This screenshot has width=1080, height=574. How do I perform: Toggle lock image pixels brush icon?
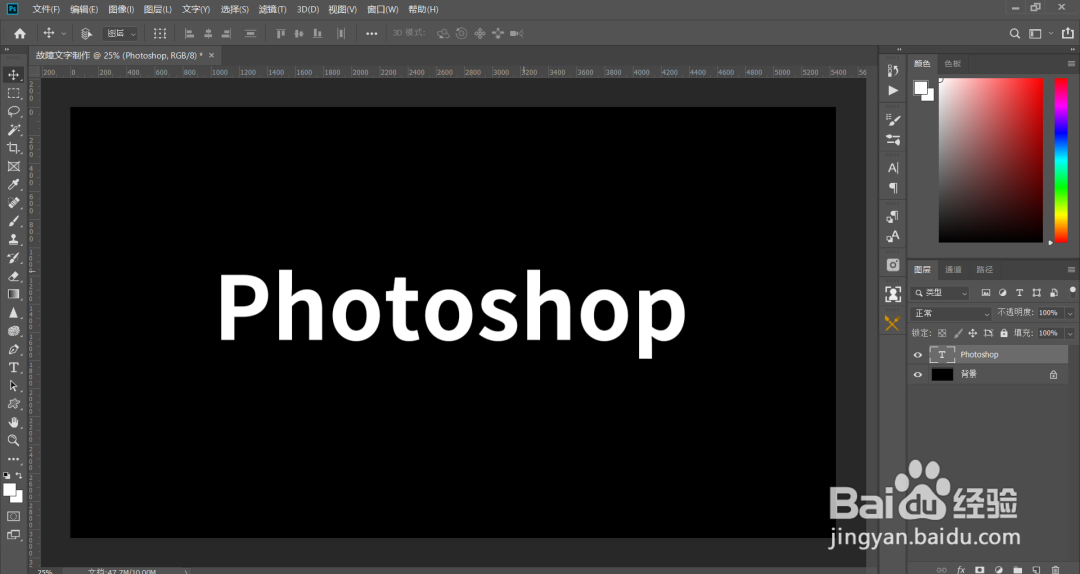958,334
